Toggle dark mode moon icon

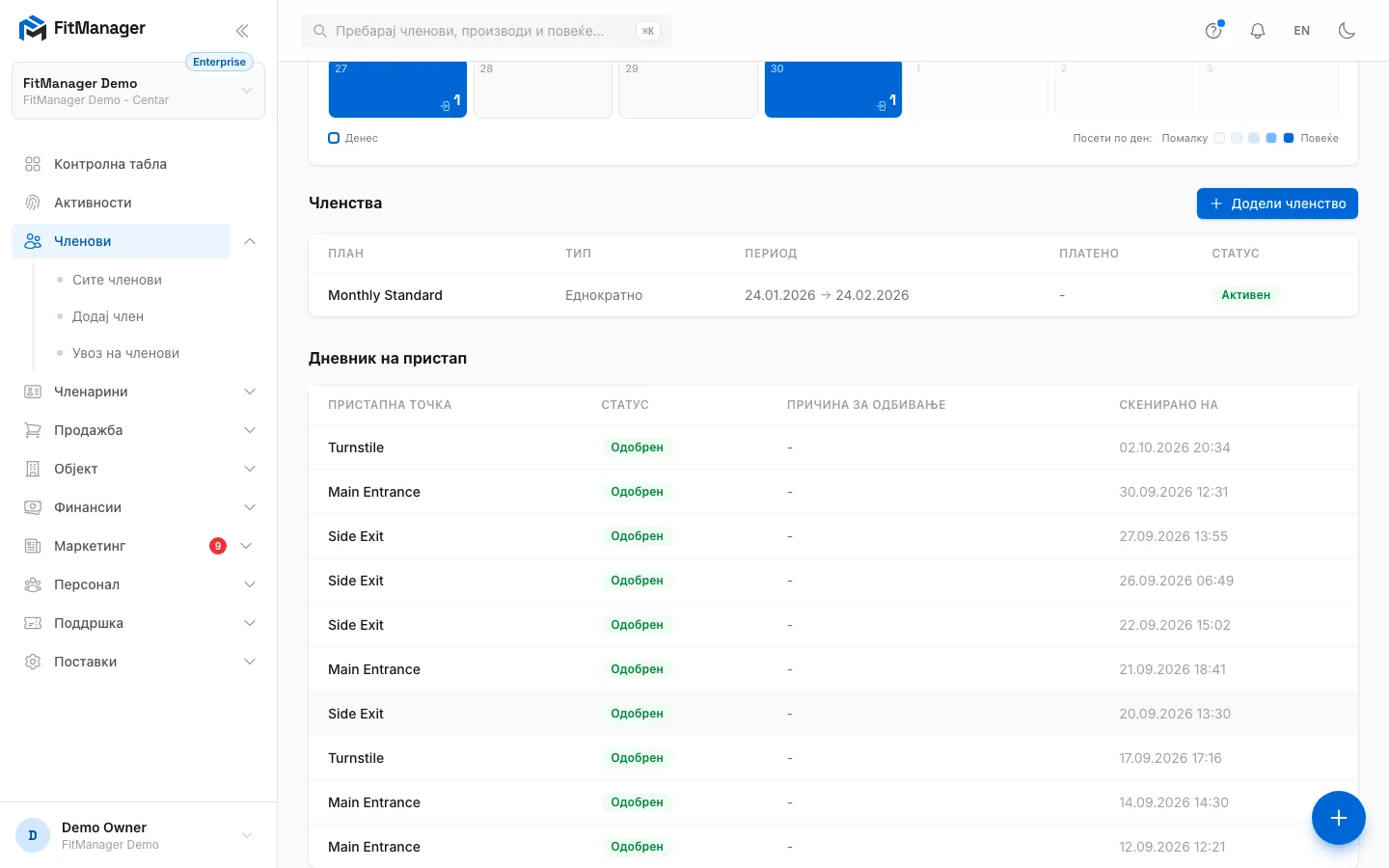point(1347,31)
